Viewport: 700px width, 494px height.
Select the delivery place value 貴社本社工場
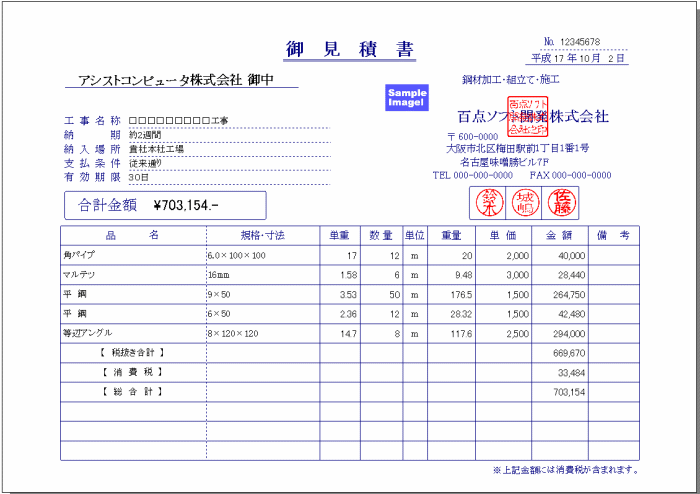156,149
